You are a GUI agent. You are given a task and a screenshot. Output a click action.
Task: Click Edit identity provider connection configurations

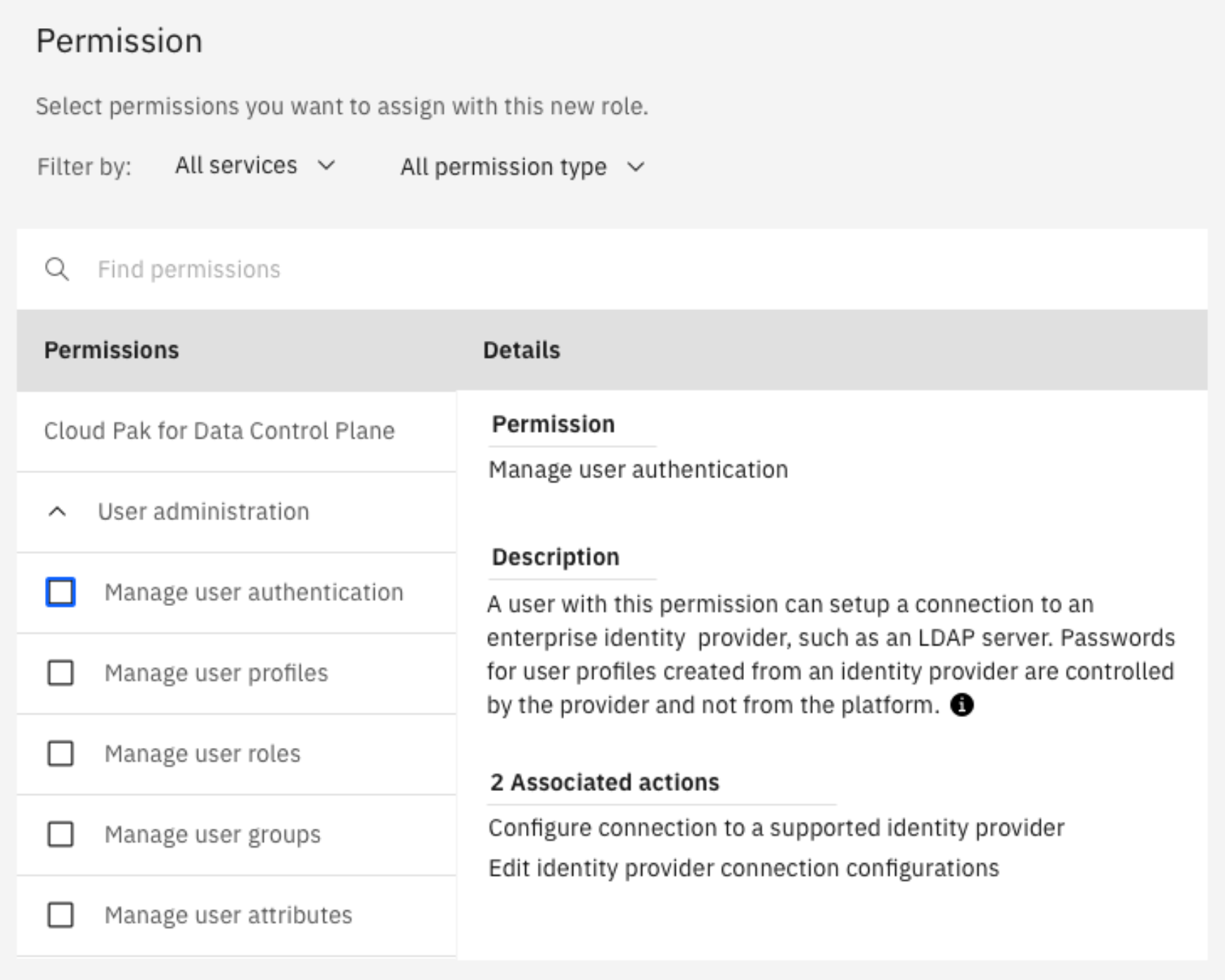744,868
